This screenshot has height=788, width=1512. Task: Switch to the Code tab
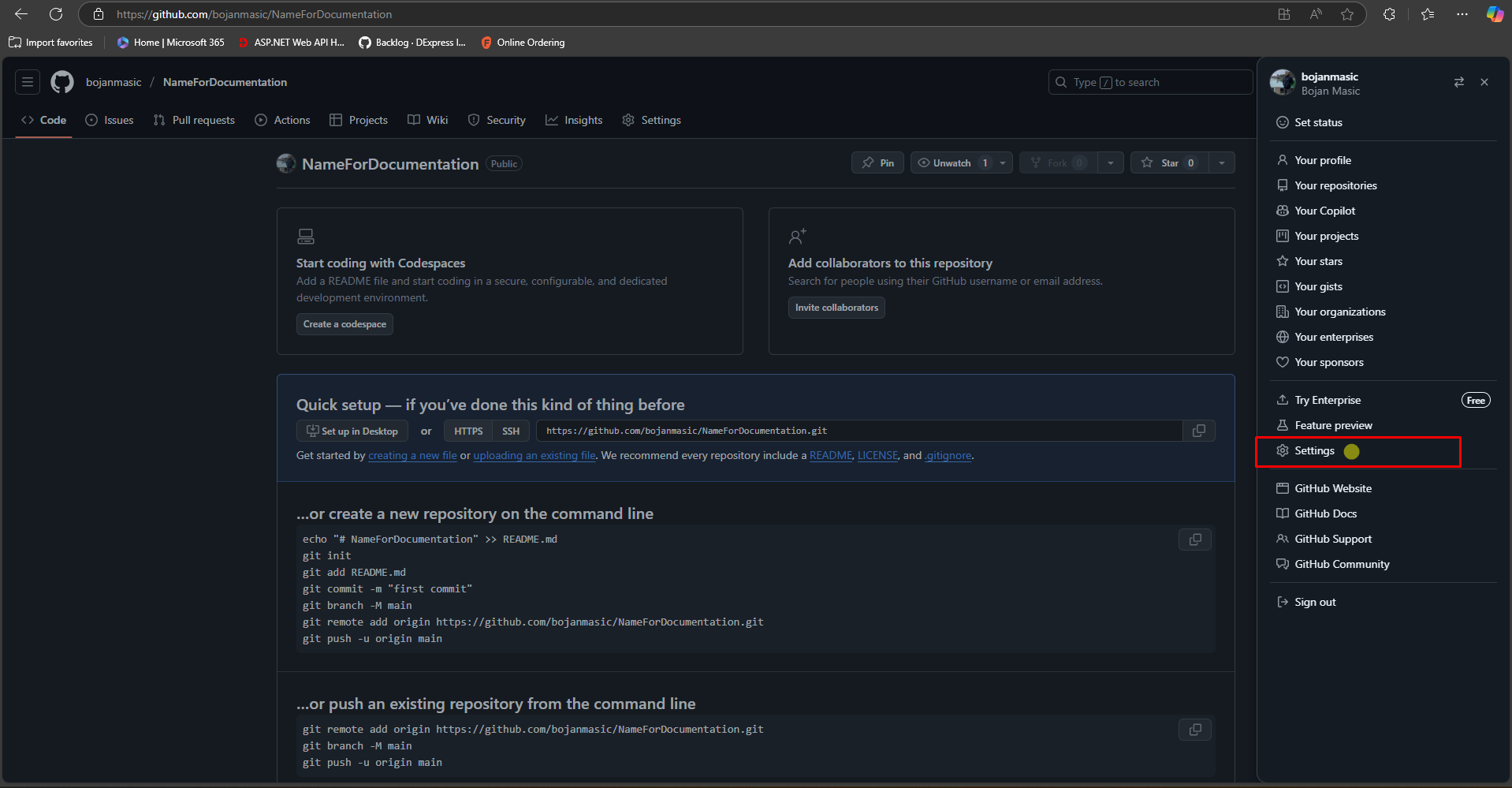coord(44,120)
